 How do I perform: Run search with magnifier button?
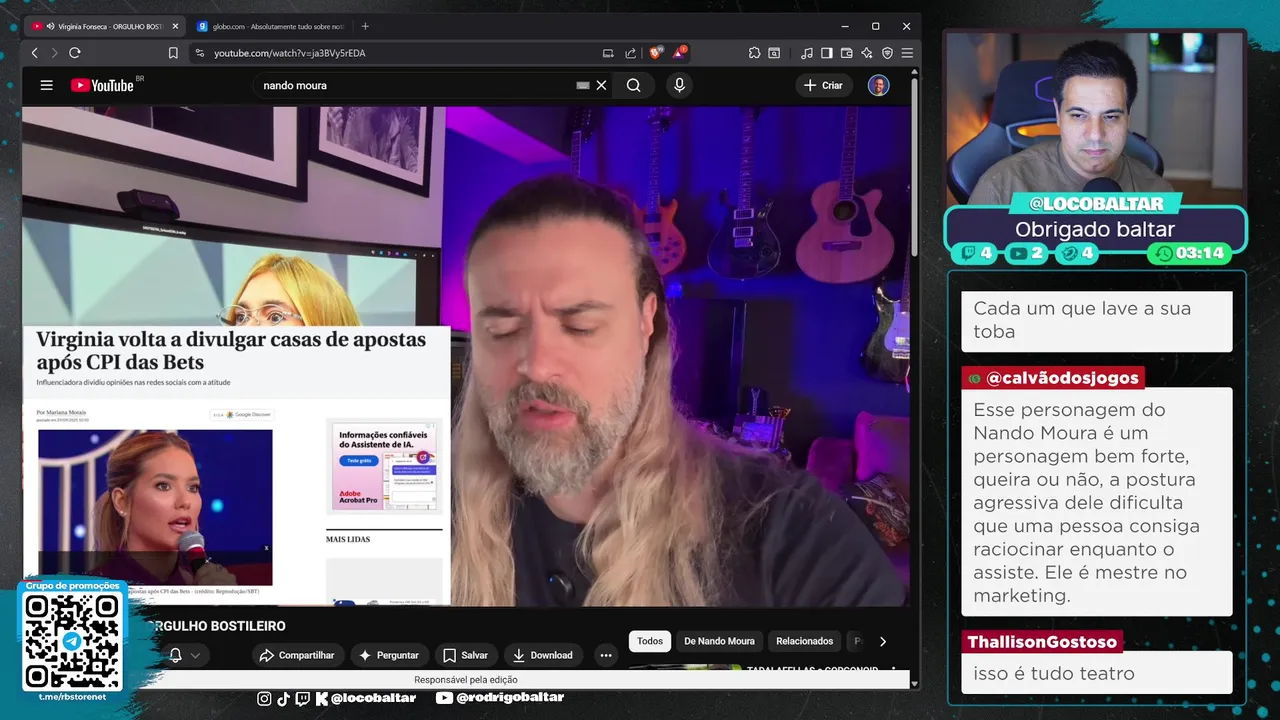coord(634,85)
